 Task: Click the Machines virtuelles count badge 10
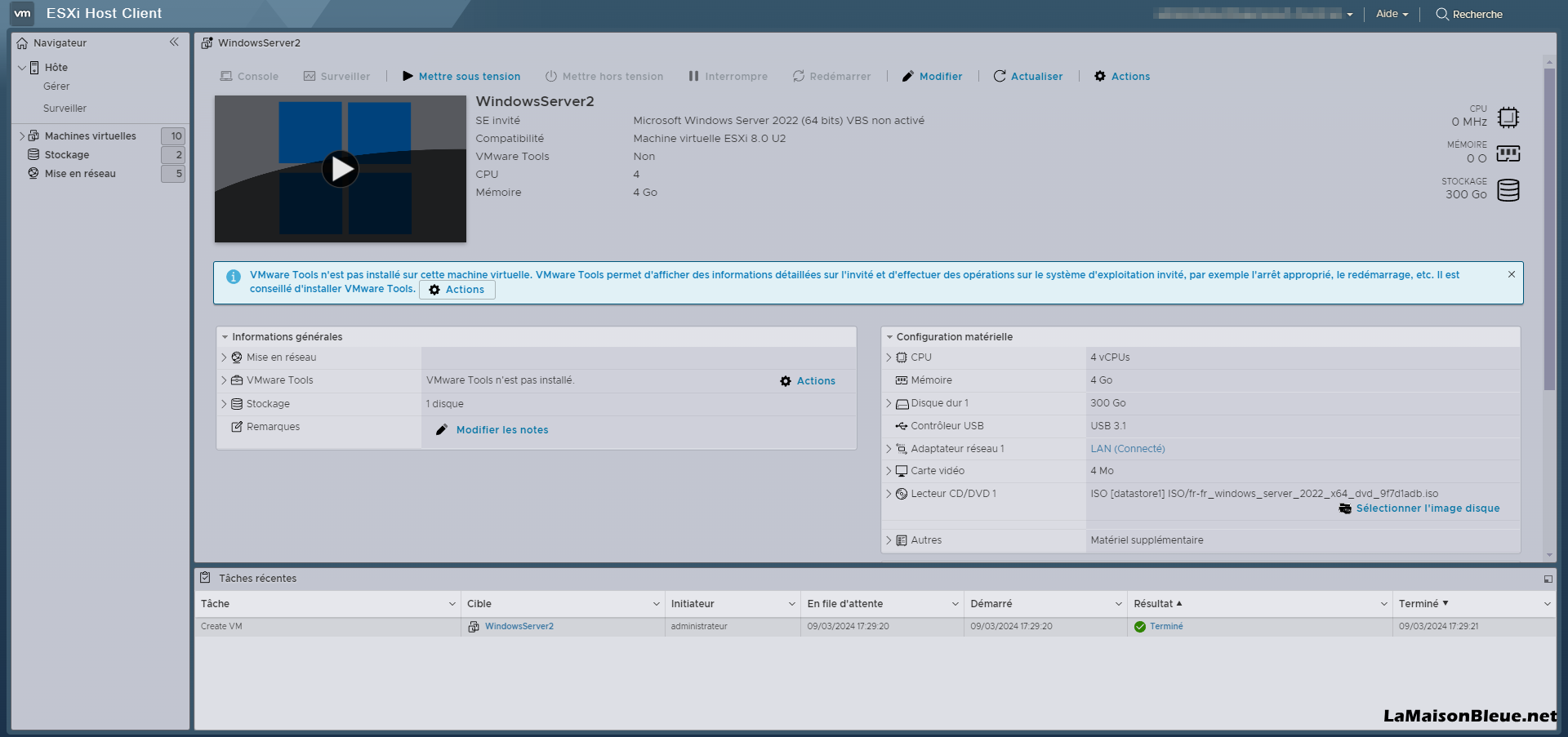pyautogui.click(x=173, y=136)
